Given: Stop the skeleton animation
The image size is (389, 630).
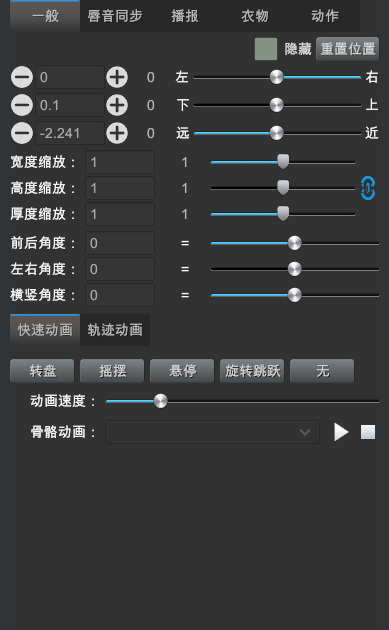Looking at the screenshot, I should [x=368, y=432].
